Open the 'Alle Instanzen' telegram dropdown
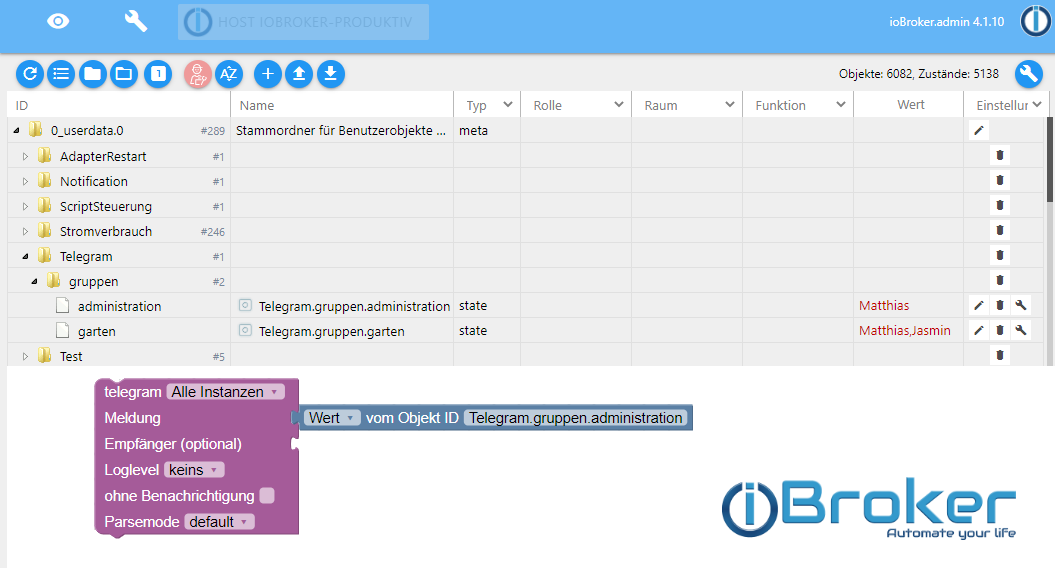This screenshot has width=1055, height=568. [226, 392]
